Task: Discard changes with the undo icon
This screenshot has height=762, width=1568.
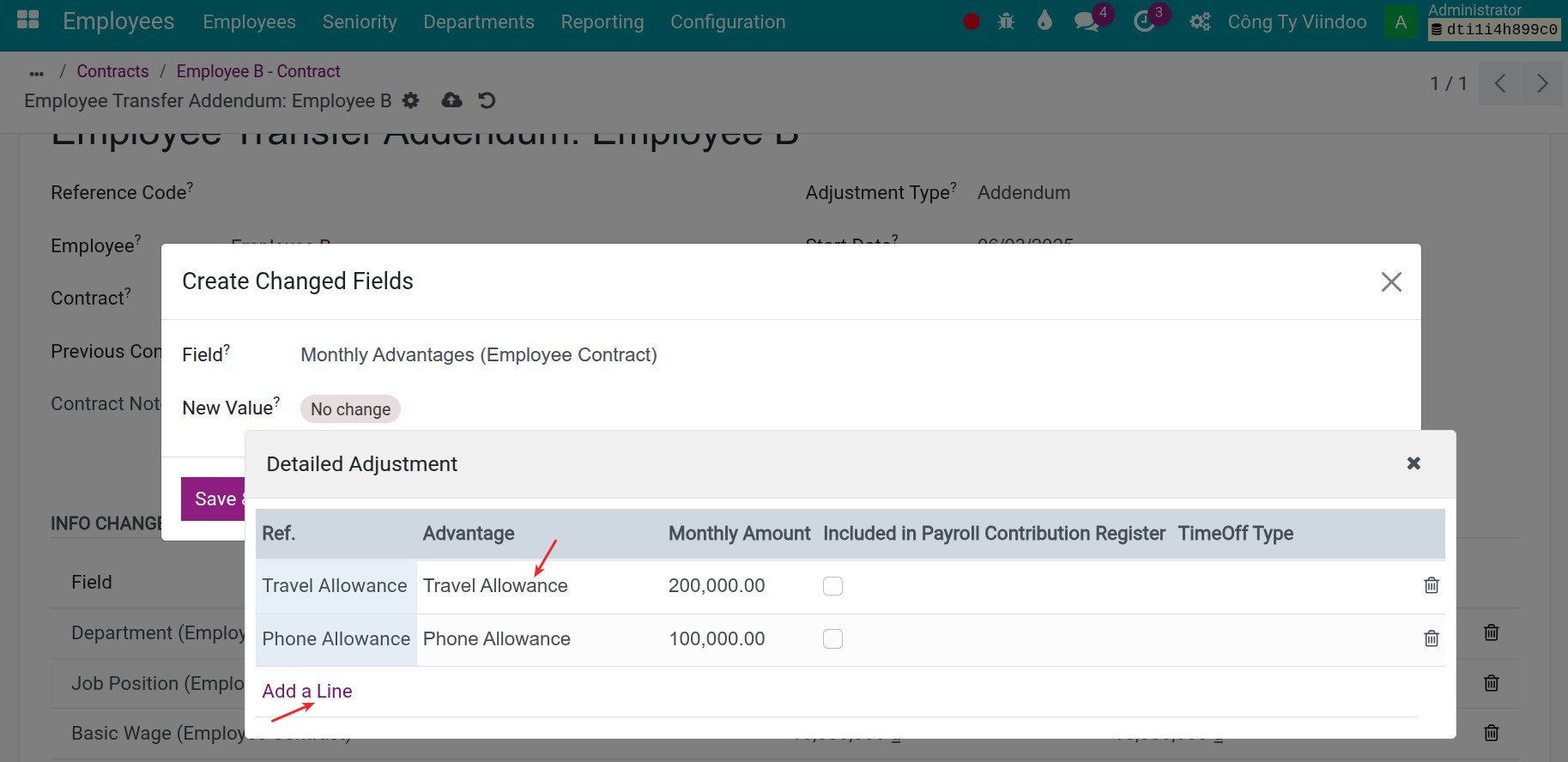Action: [487, 101]
